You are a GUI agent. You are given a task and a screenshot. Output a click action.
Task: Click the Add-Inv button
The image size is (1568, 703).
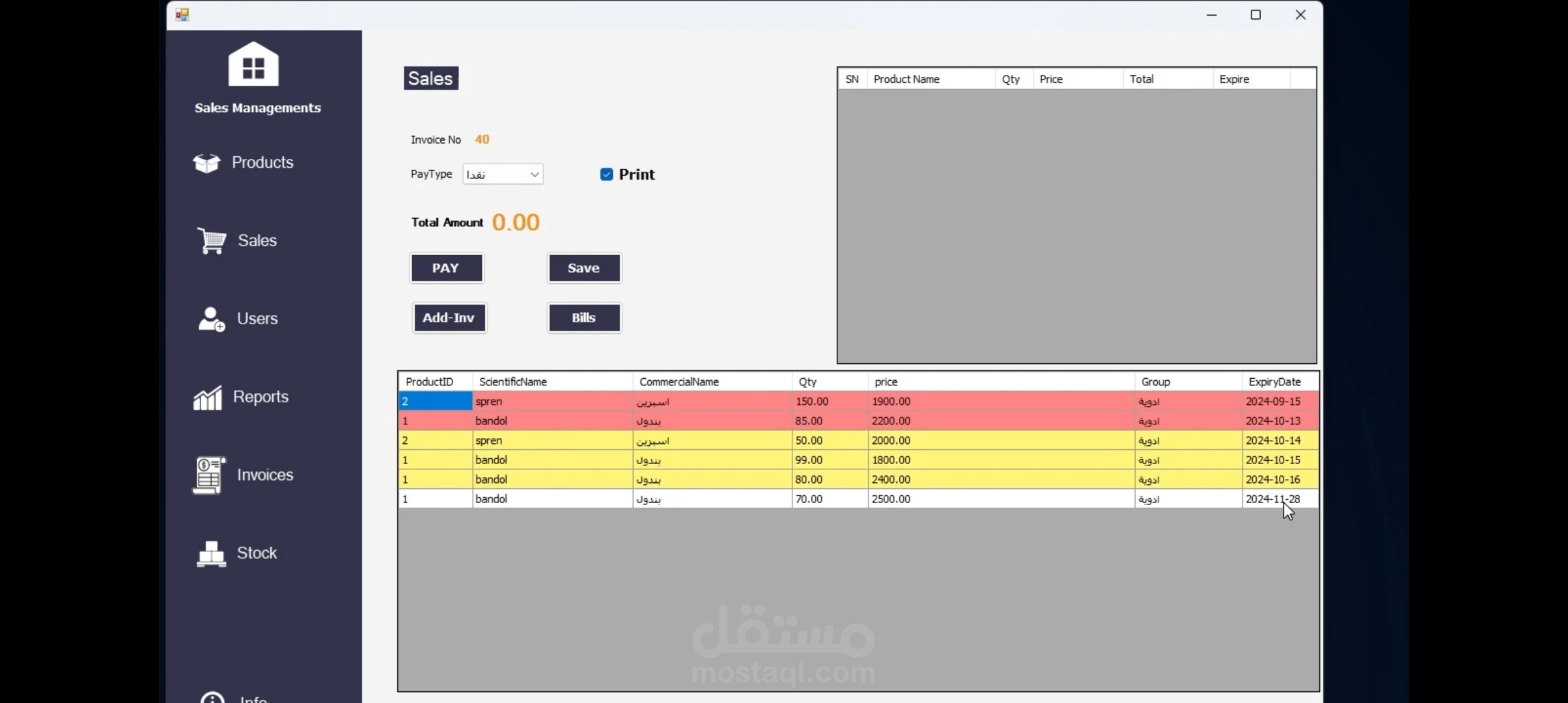click(x=449, y=318)
